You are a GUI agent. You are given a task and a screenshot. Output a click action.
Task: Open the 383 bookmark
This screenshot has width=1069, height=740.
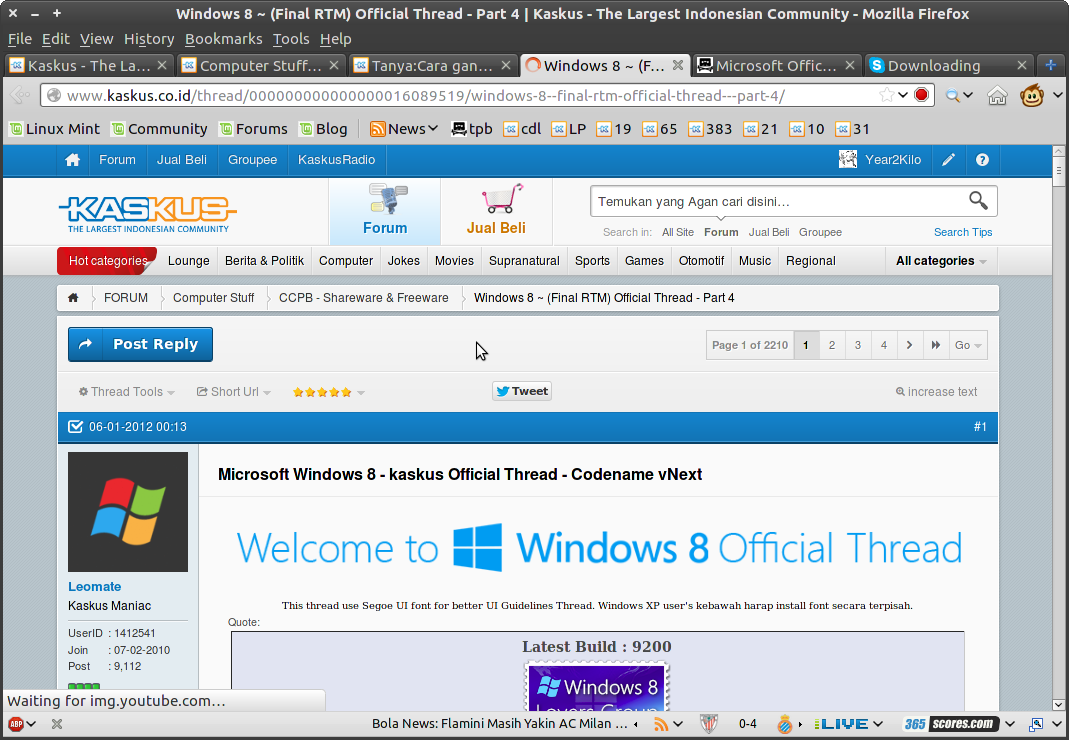click(x=710, y=129)
